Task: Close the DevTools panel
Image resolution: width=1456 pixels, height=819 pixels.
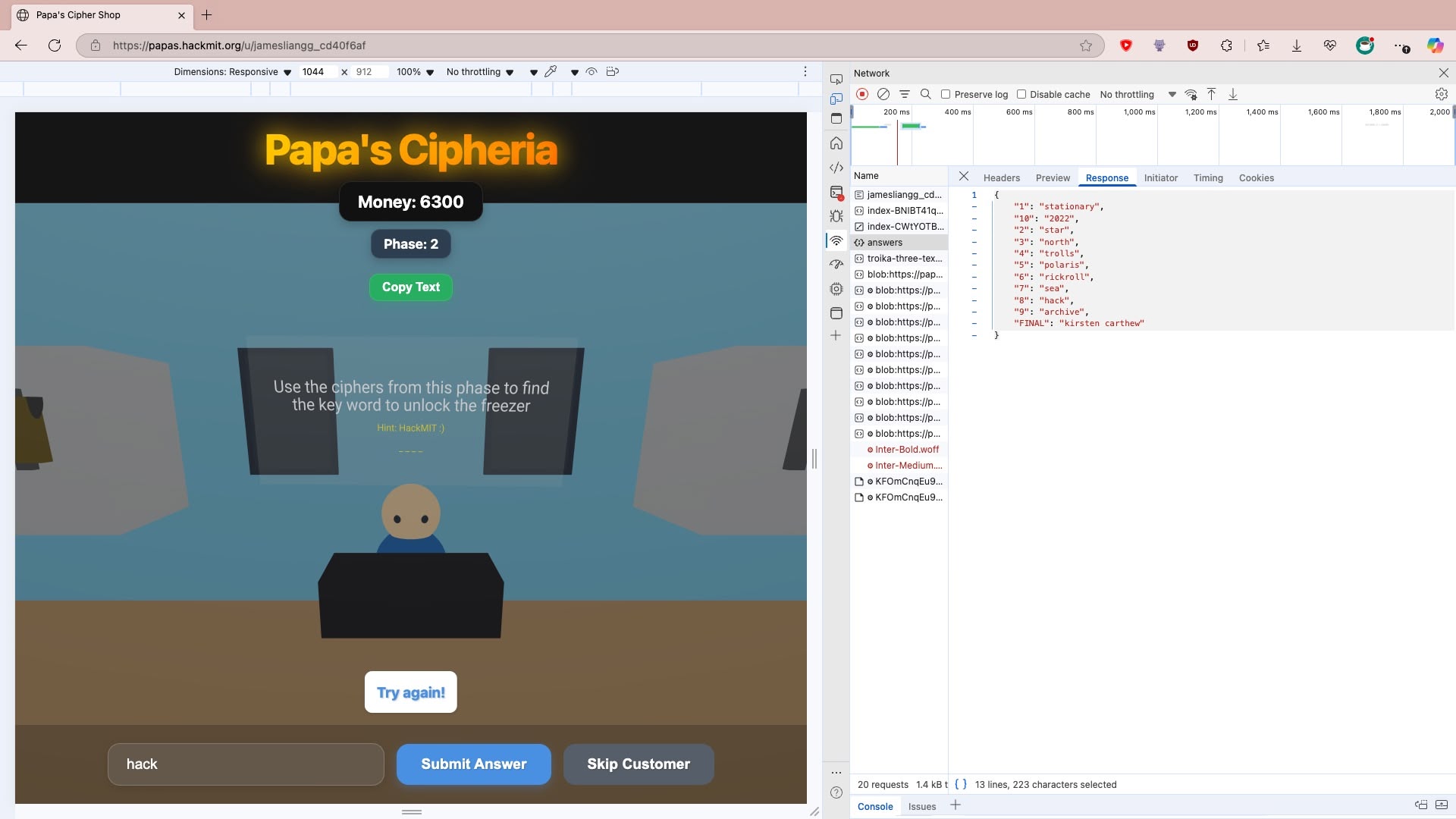Action: [x=1444, y=73]
